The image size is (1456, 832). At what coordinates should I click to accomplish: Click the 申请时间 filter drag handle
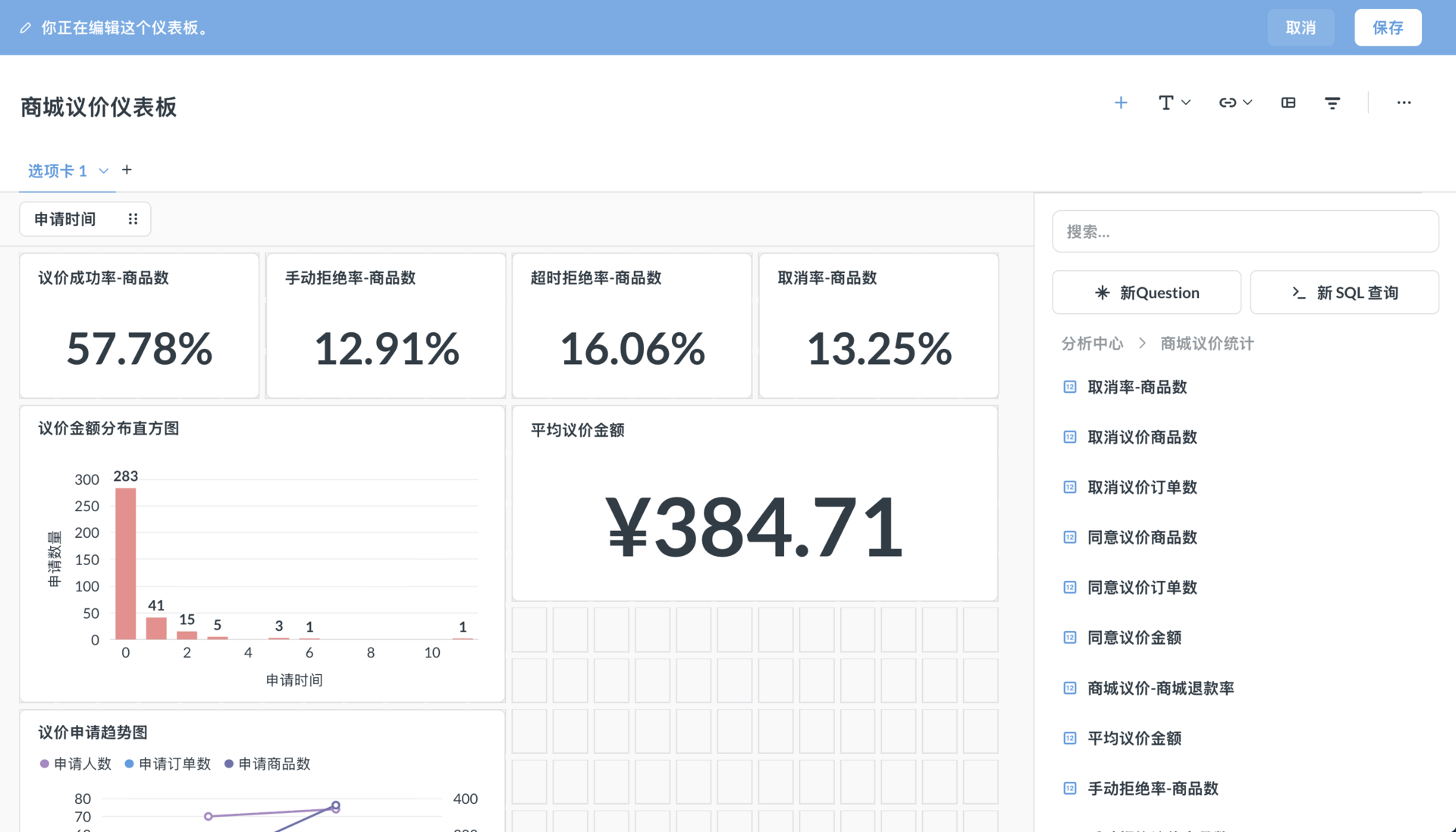pyautogui.click(x=133, y=219)
